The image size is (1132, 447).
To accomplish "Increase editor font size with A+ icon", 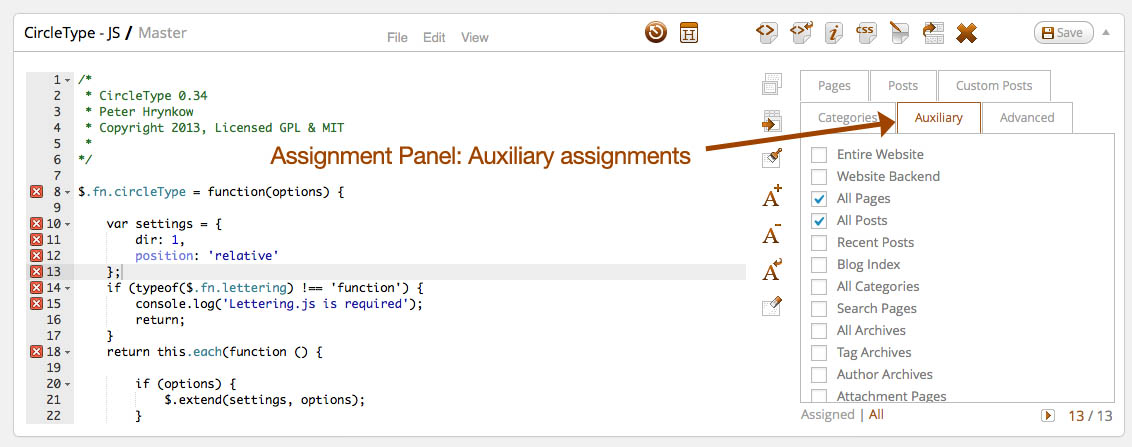I will click(x=771, y=197).
